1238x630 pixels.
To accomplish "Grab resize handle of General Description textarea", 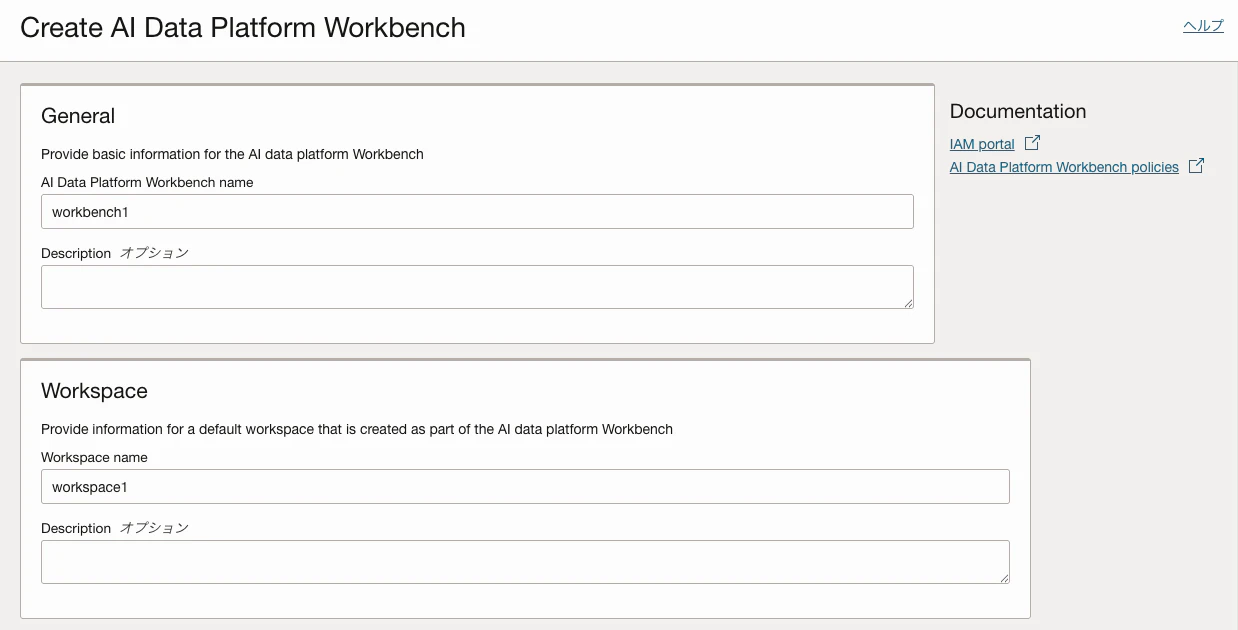I will (x=908, y=303).
